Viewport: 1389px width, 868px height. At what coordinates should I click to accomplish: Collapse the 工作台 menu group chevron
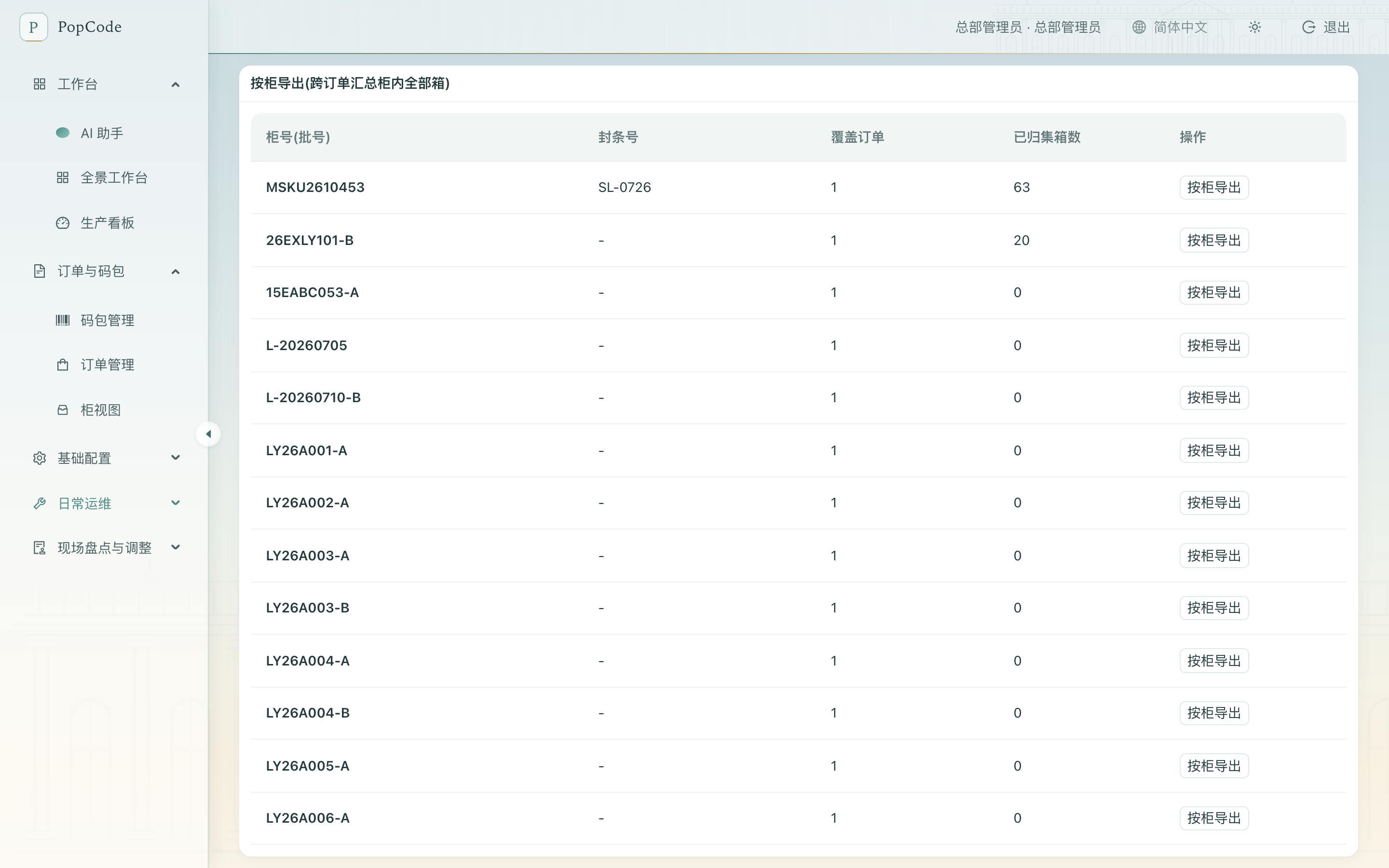coord(176,84)
